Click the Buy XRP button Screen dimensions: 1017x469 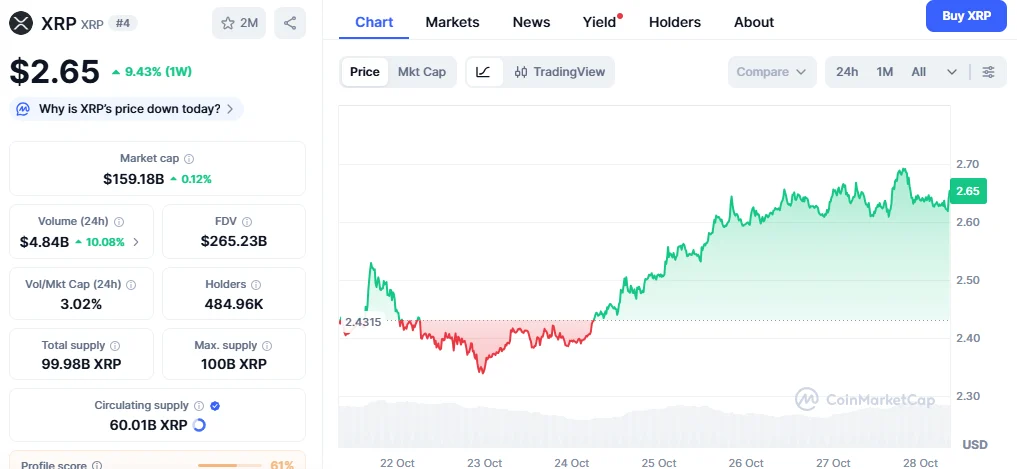pyautogui.click(x=966, y=16)
